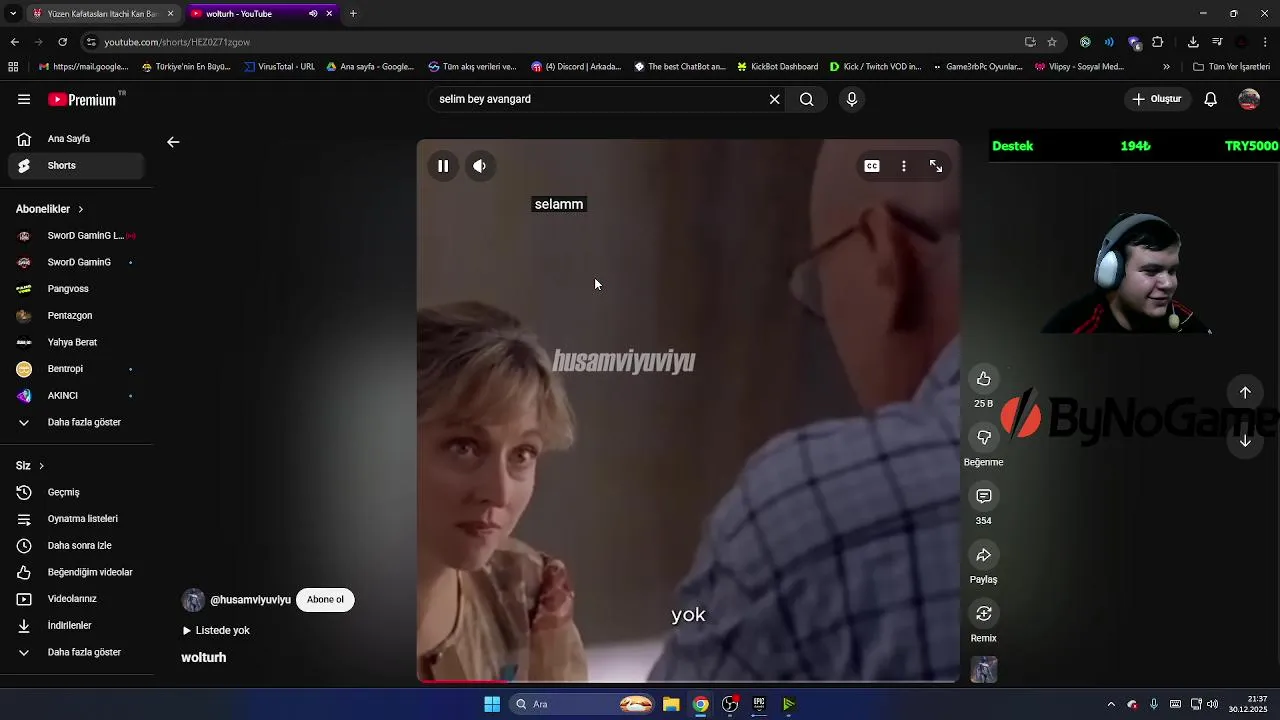Click the browser address bar

click(560, 42)
